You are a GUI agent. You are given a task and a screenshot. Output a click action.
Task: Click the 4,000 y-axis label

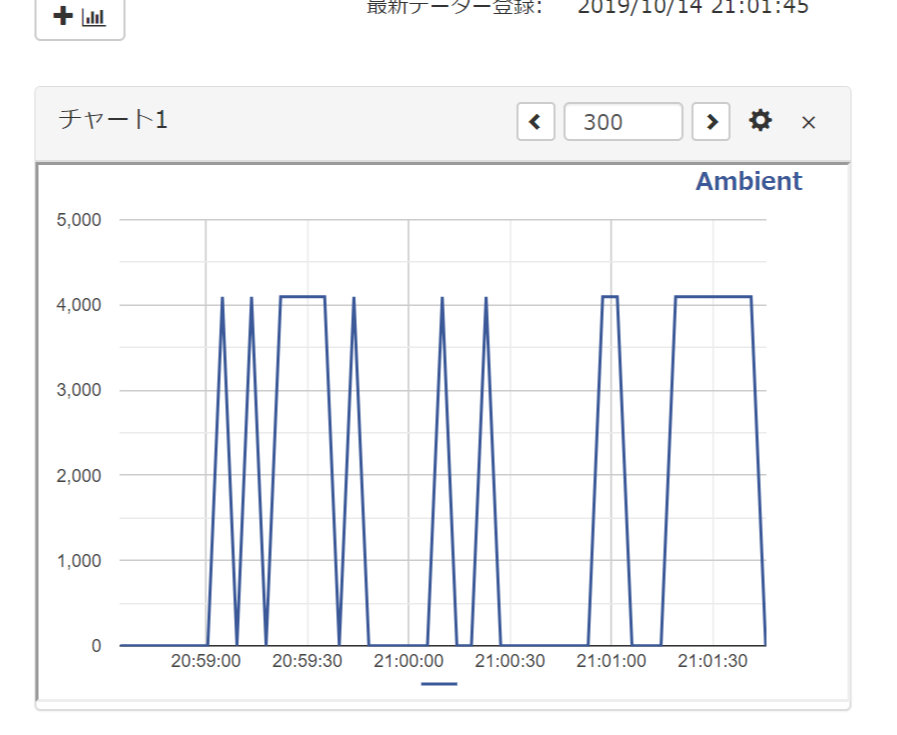click(78, 305)
